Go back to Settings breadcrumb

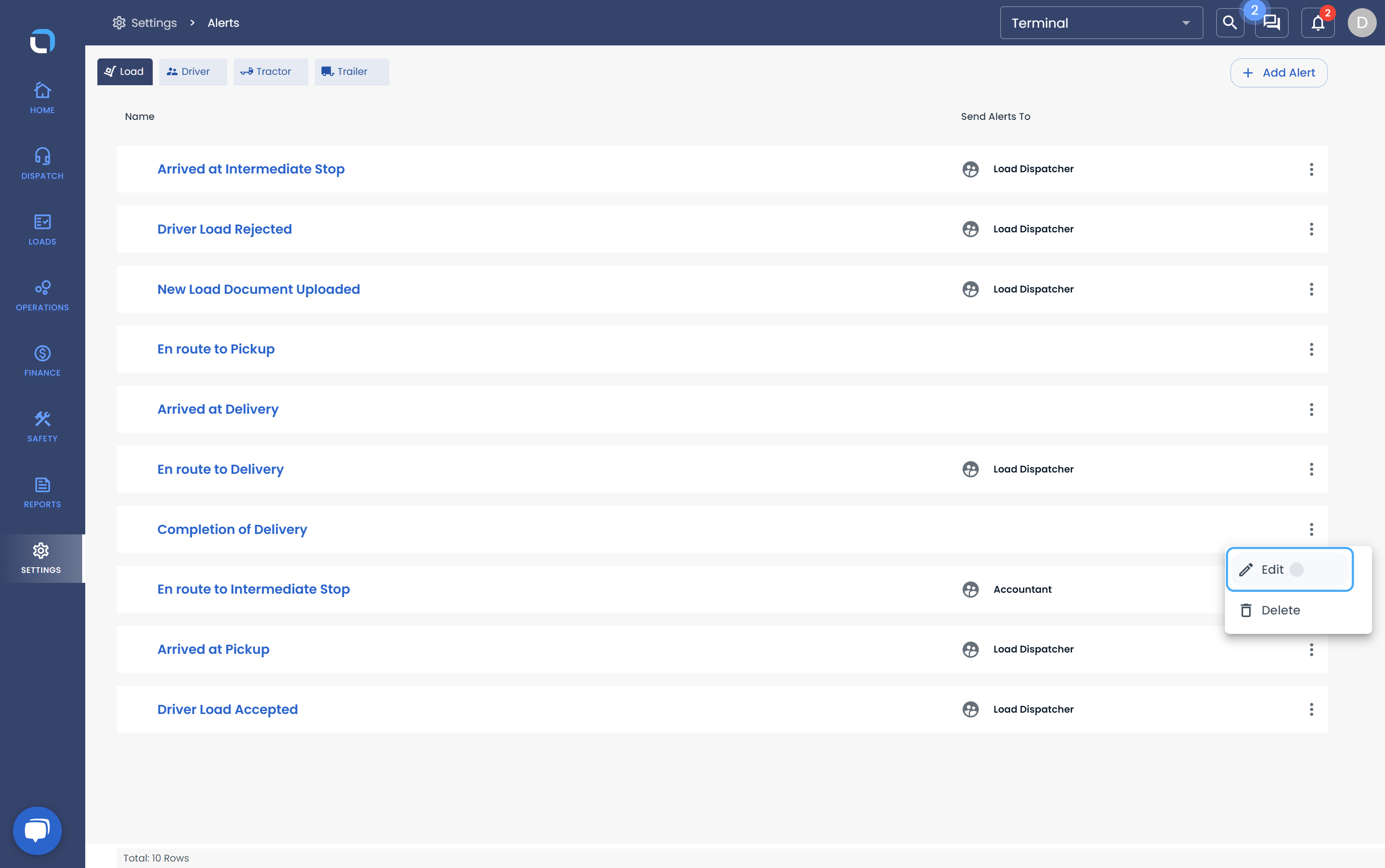point(145,23)
